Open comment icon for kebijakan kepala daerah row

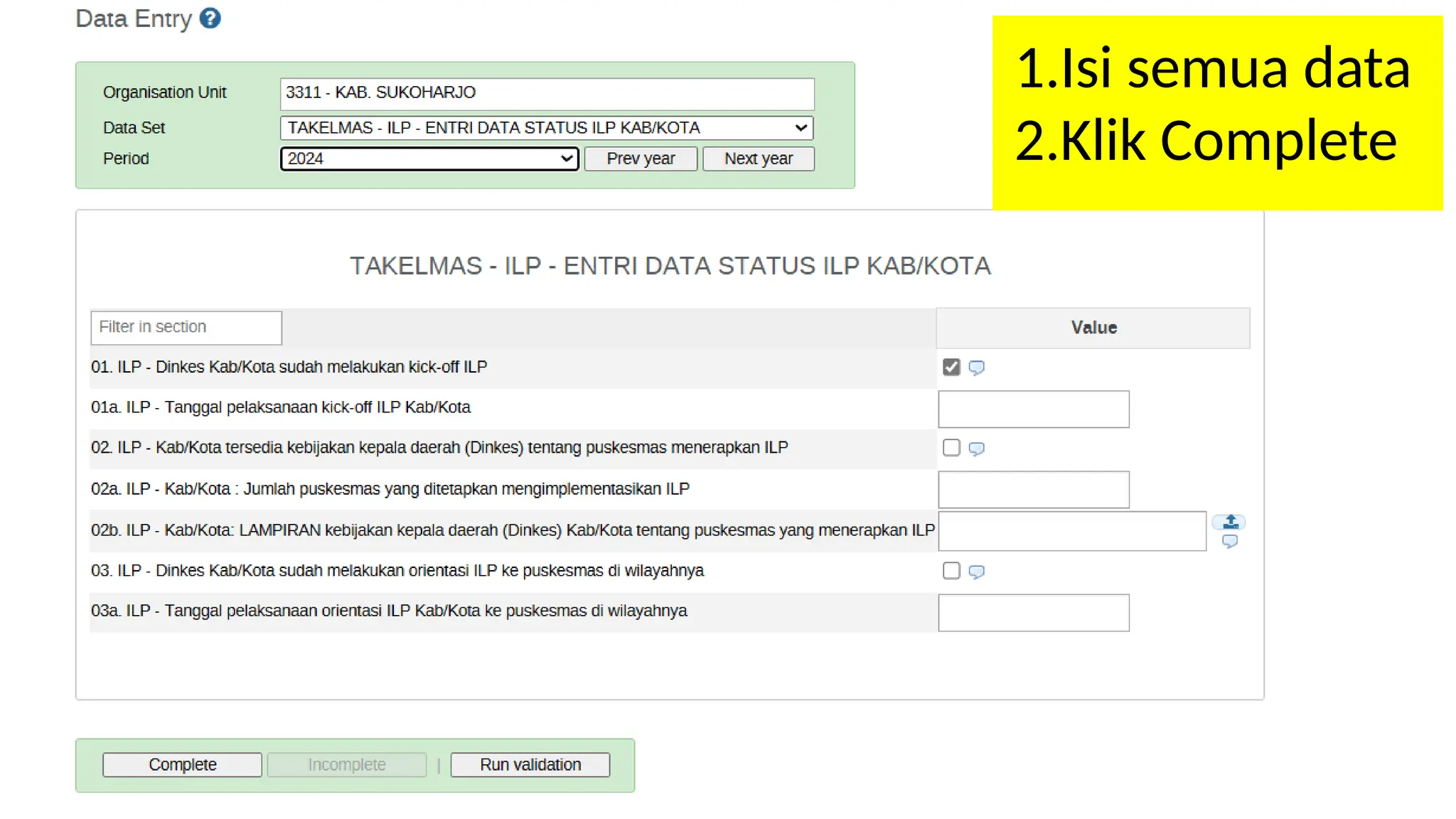[977, 449]
